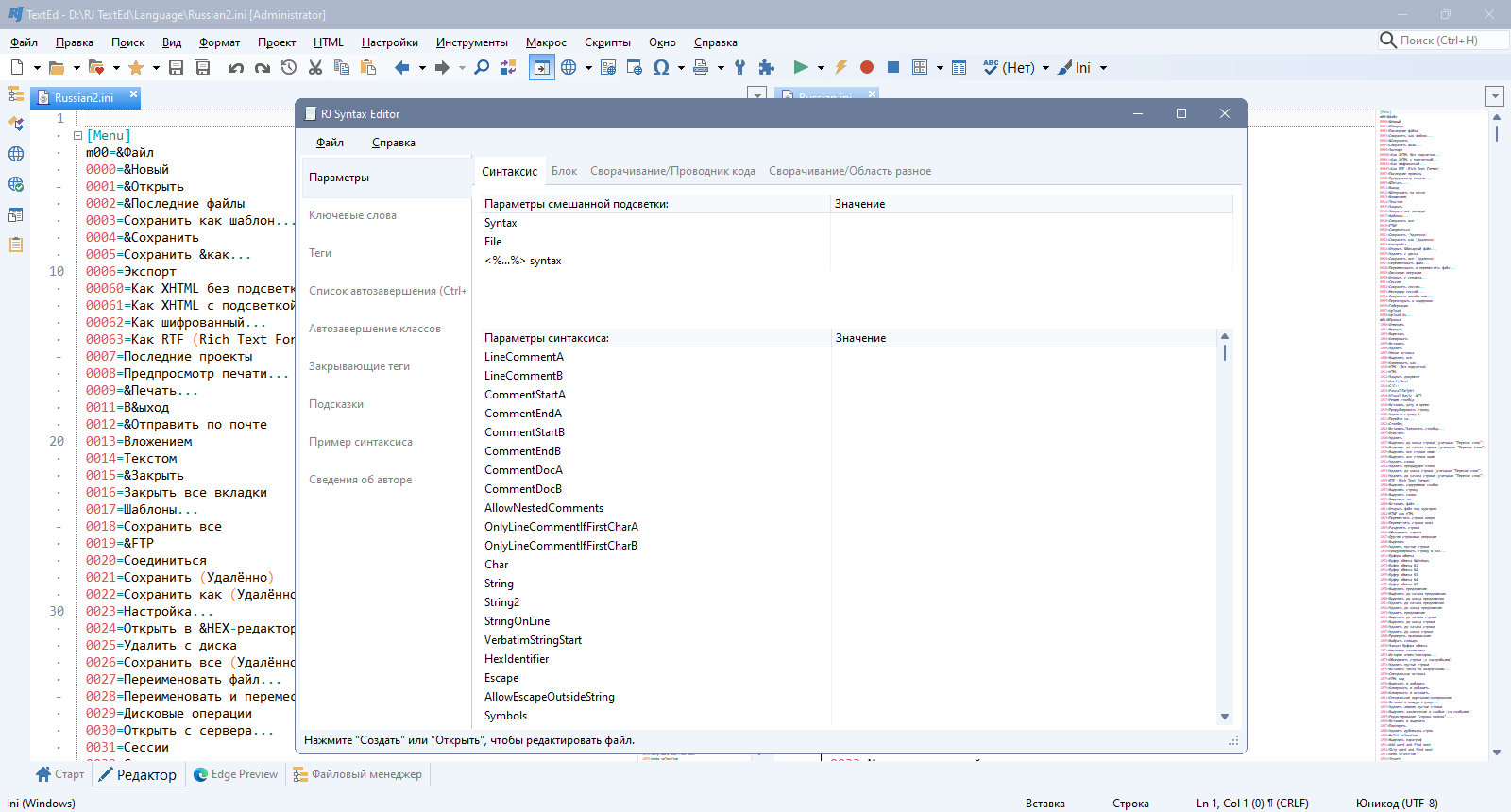Click the Юникод (UTF-8) status entry

tap(1397, 804)
